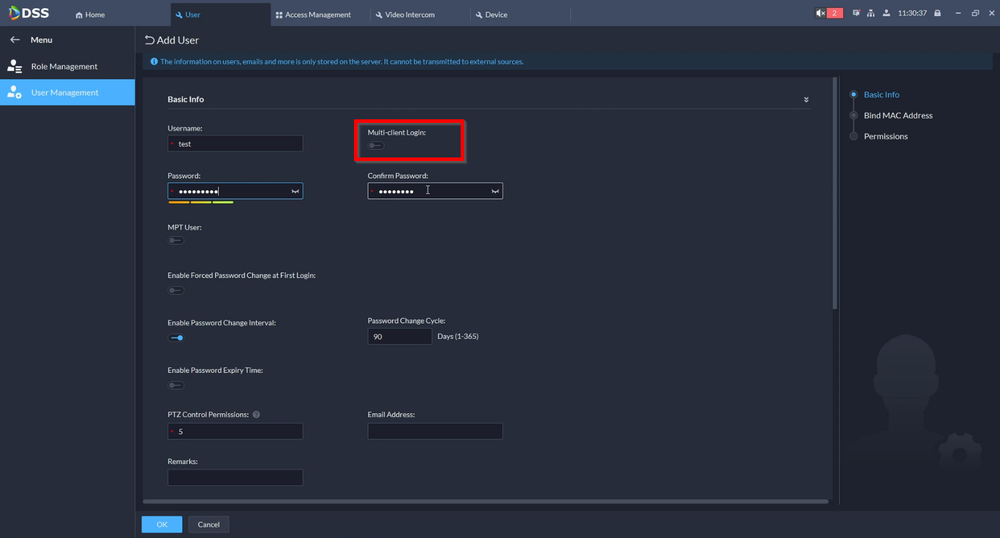Toggle Enable Forced Password Change at First Login
The image size is (1000, 538).
(x=176, y=291)
